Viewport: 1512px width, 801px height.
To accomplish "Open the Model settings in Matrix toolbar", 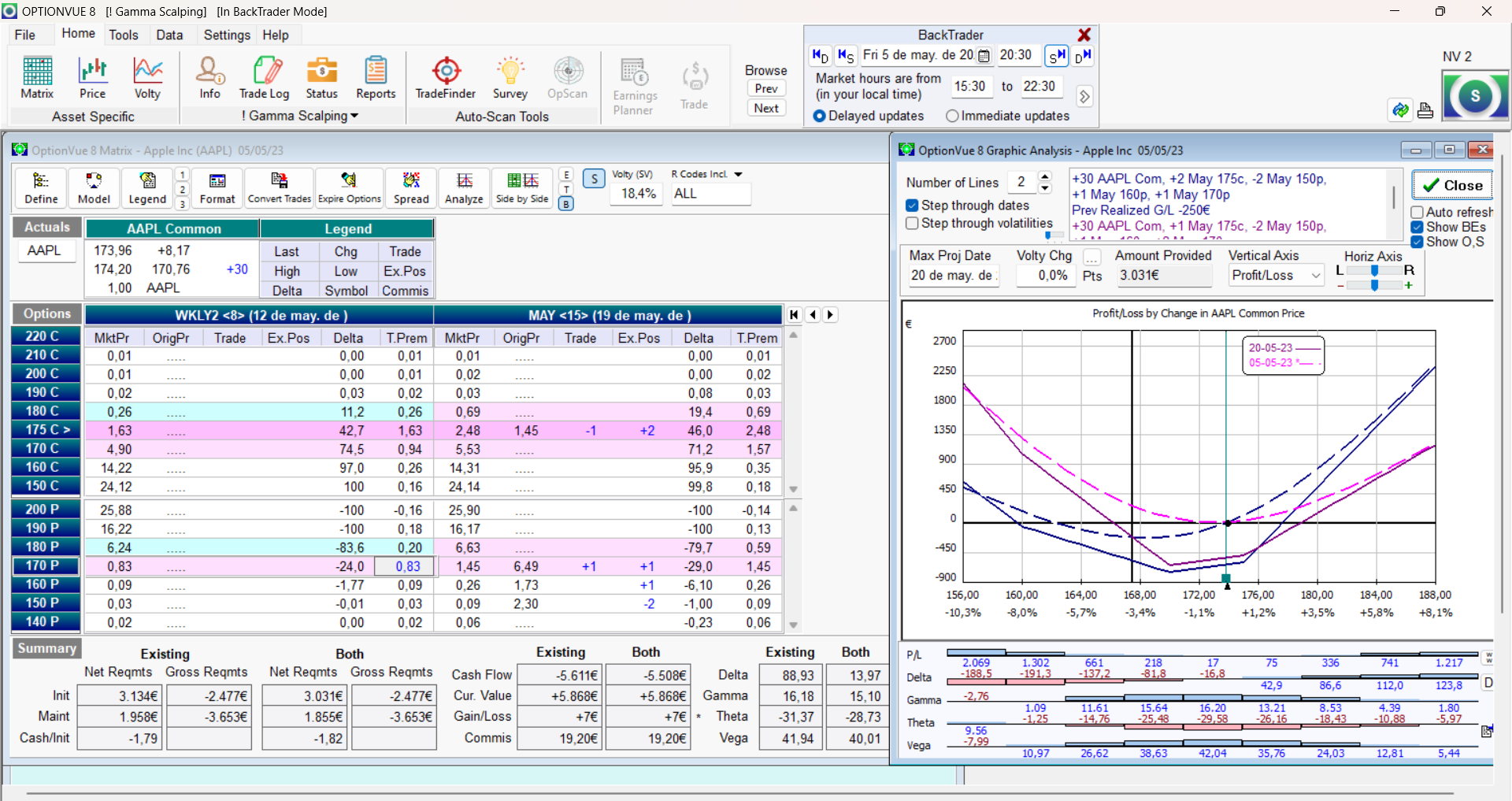I will (x=94, y=189).
